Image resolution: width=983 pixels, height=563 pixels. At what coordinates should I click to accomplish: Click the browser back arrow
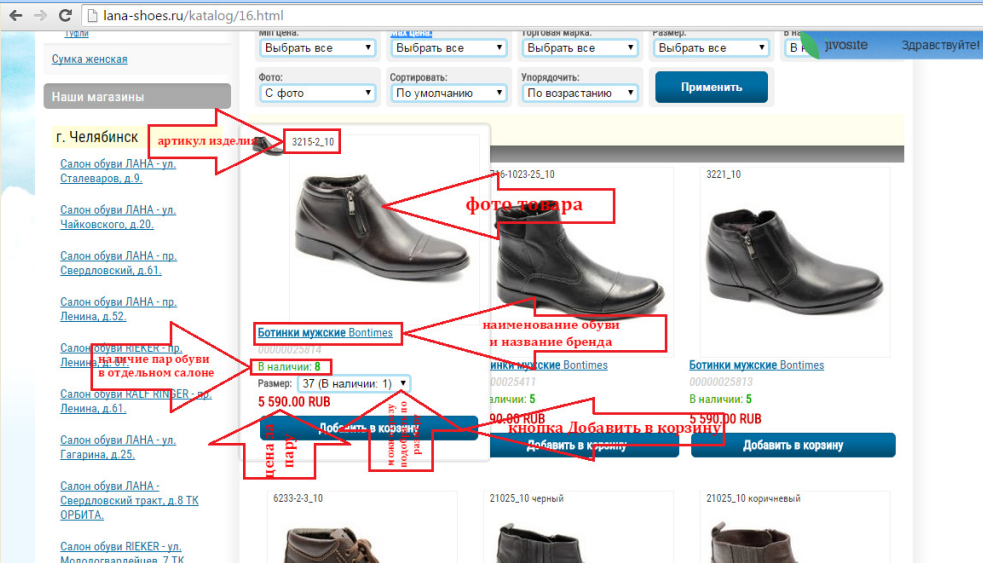[16, 15]
